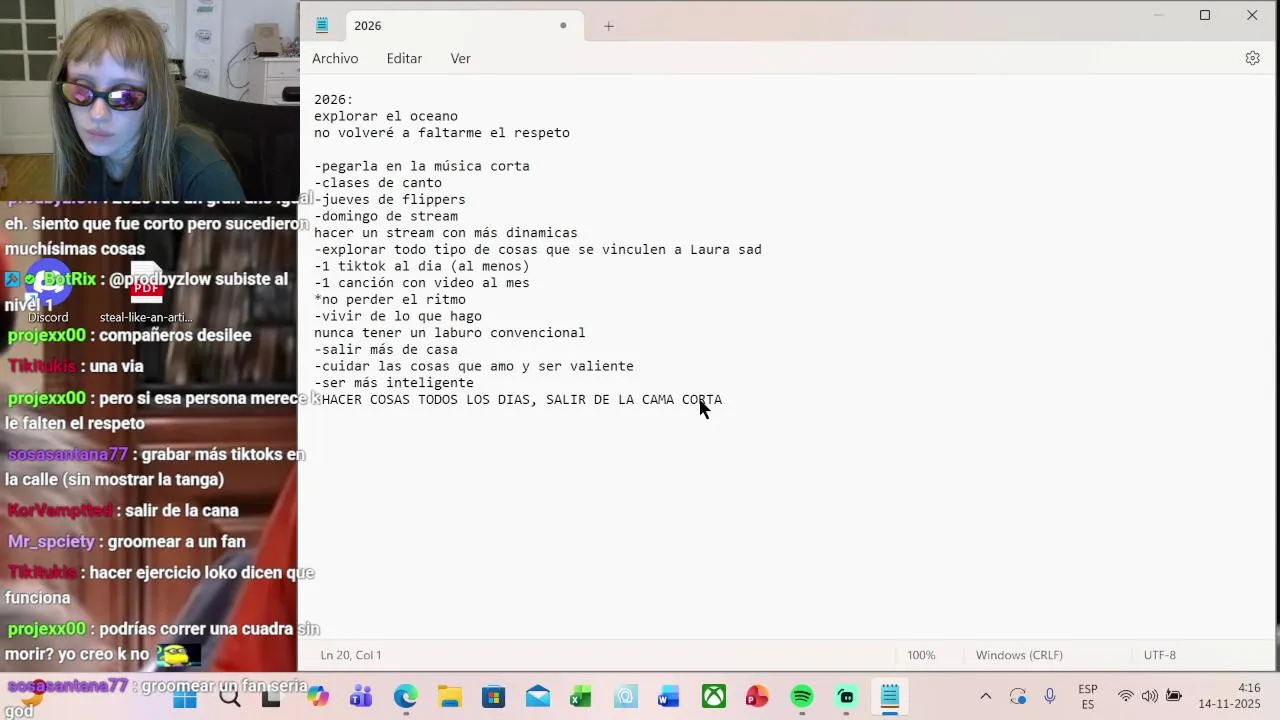Viewport: 1280px width, 720px height.
Task: Click "-1 tiktok al dia (al menos)" line
Action: (422, 266)
